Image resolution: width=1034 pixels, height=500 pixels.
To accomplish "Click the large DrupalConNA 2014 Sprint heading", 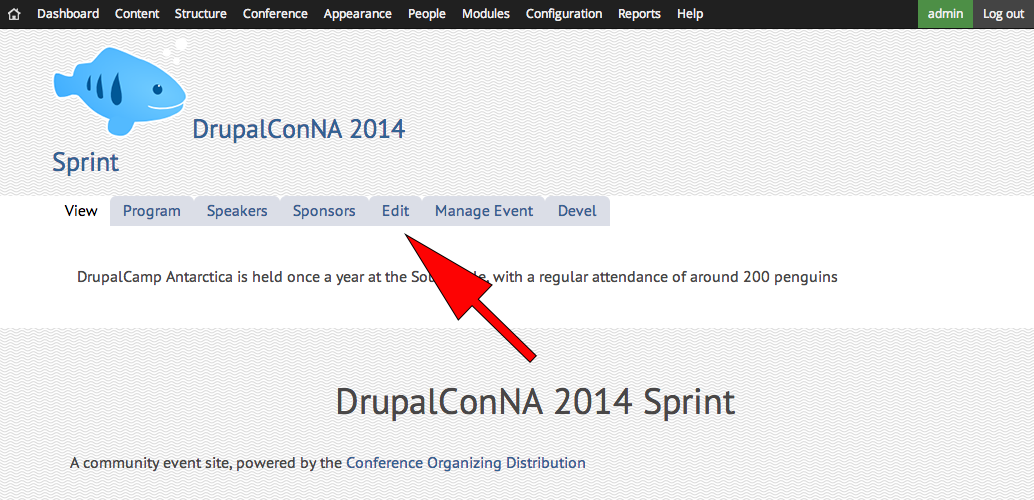I will 535,402.
